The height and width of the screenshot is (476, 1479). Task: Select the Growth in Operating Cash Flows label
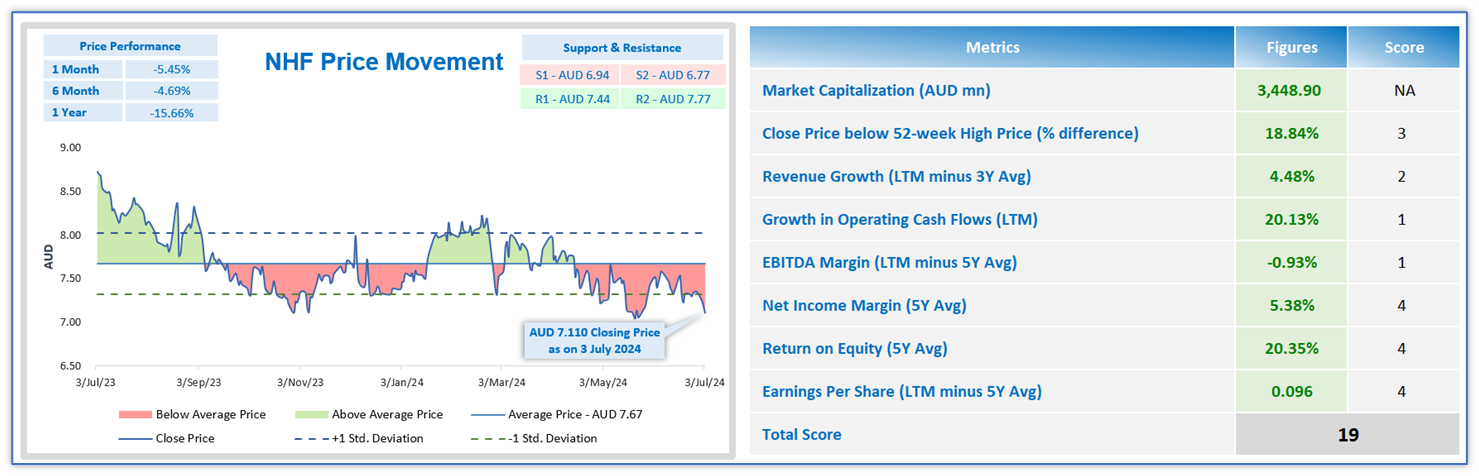click(x=899, y=219)
